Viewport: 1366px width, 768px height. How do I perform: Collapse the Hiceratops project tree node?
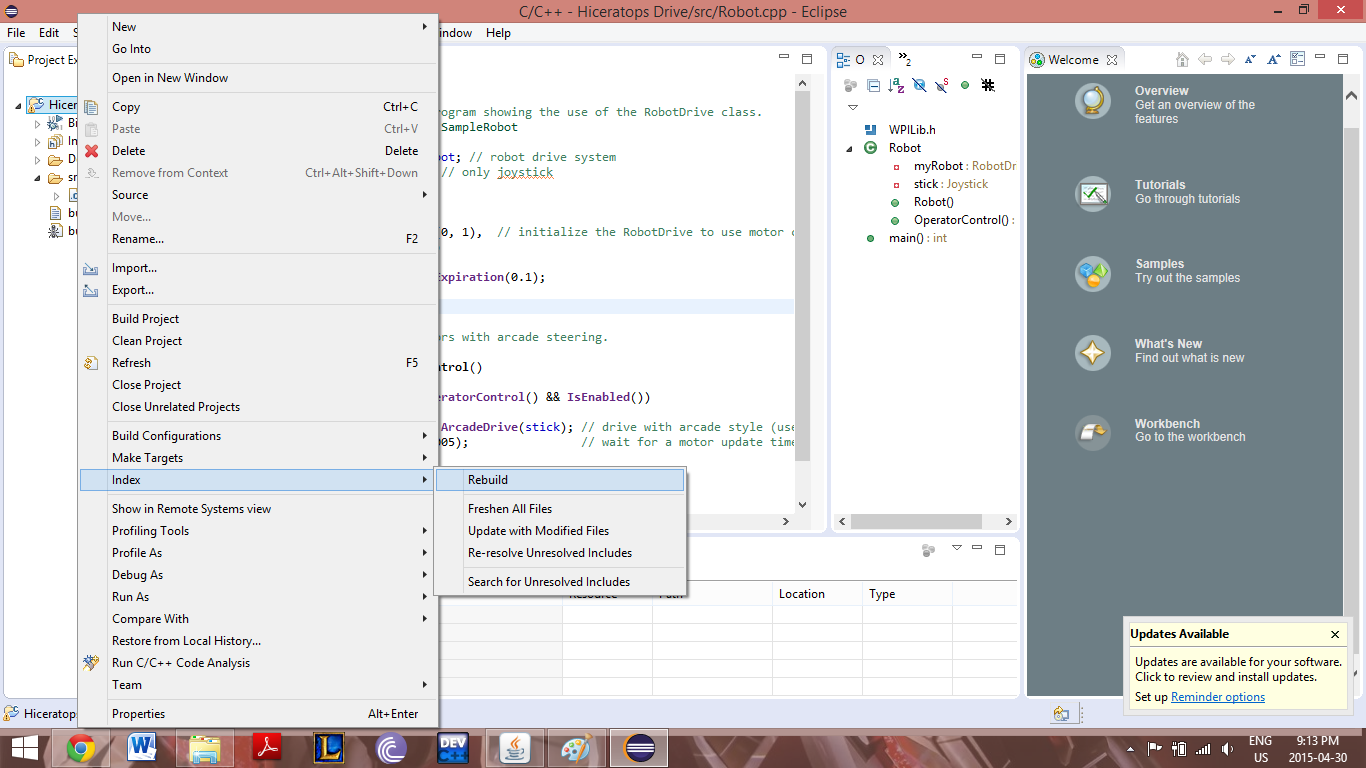point(19,105)
